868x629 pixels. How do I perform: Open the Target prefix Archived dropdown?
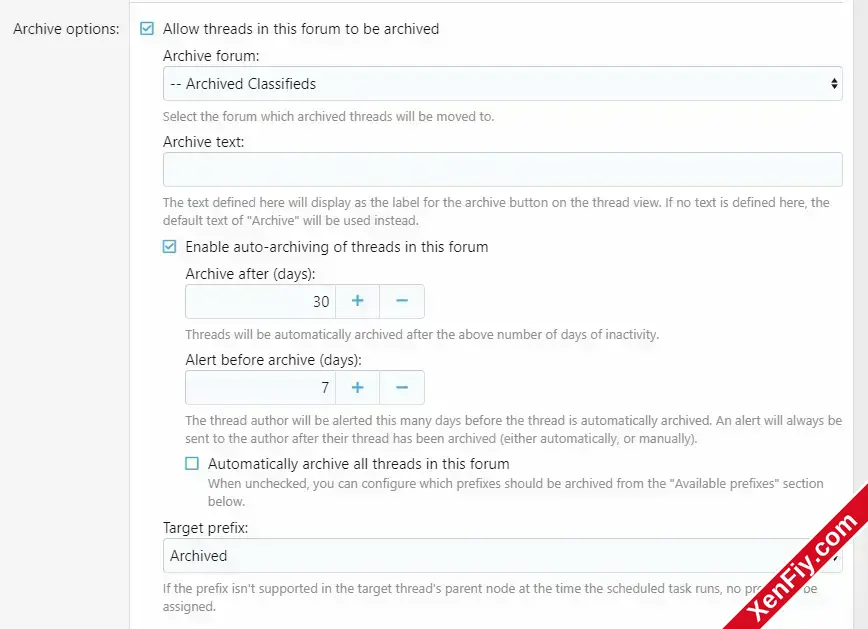[x=503, y=555]
